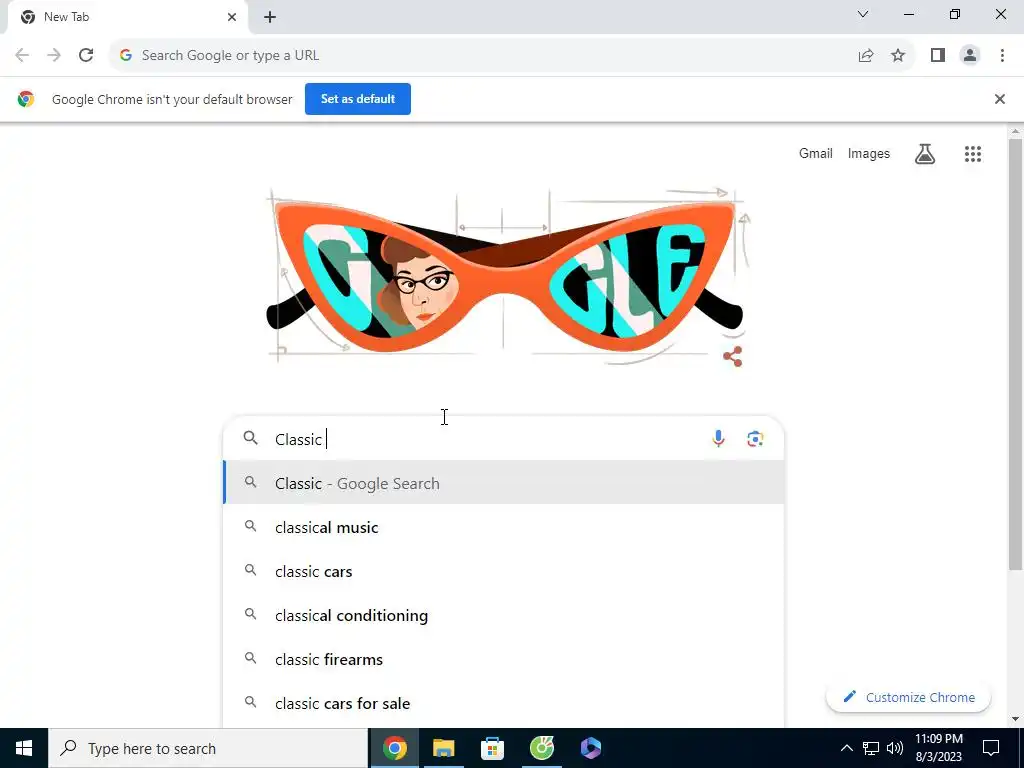Dismiss the default browser notification bar
This screenshot has height=768, width=1024.
[999, 99]
